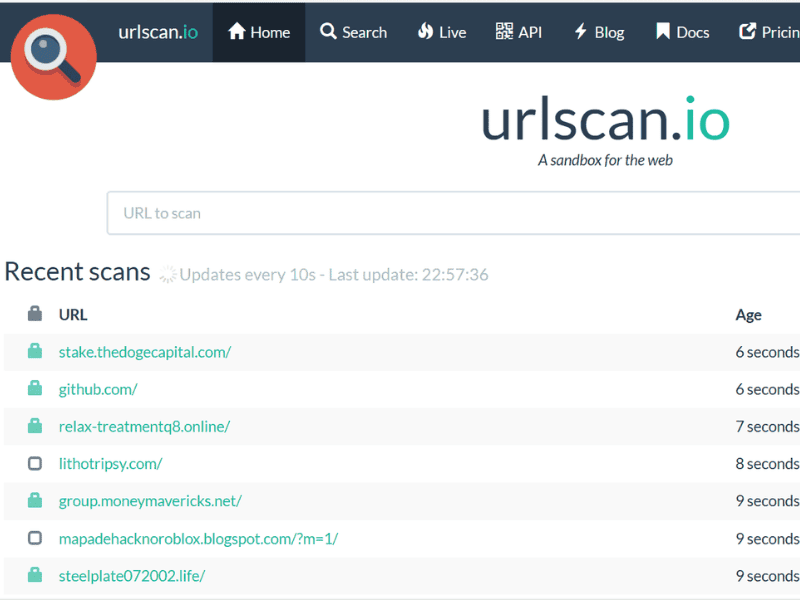Image resolution: width=800 pixels, height=600 pixels.
Task: Open the mapadehacknoroblox.blogspot.com/?m=1/ scan result
Action: (x=198, y=539)
